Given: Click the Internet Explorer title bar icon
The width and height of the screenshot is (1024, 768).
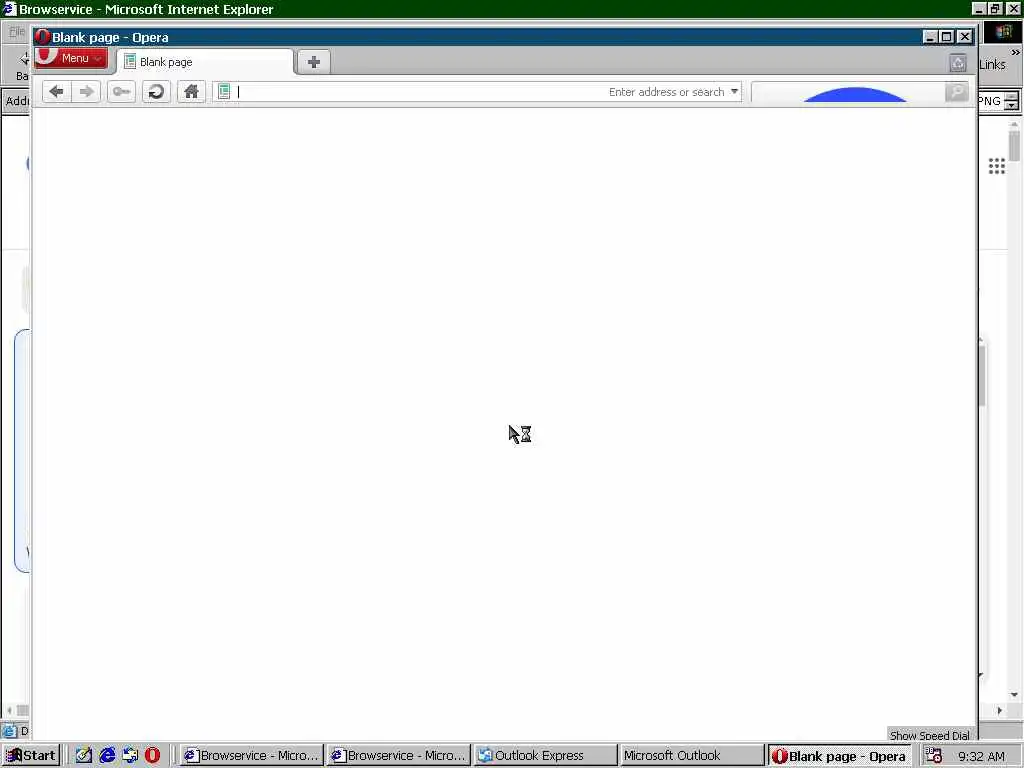Looking at the screenshot, I should click(9, 9).
